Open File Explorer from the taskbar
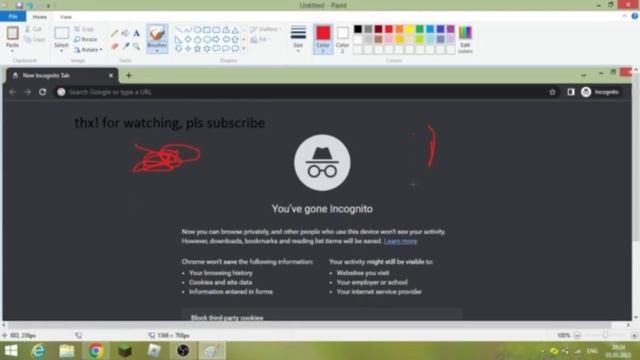Screen dimensions: 640x360 (x=67, y=351)
